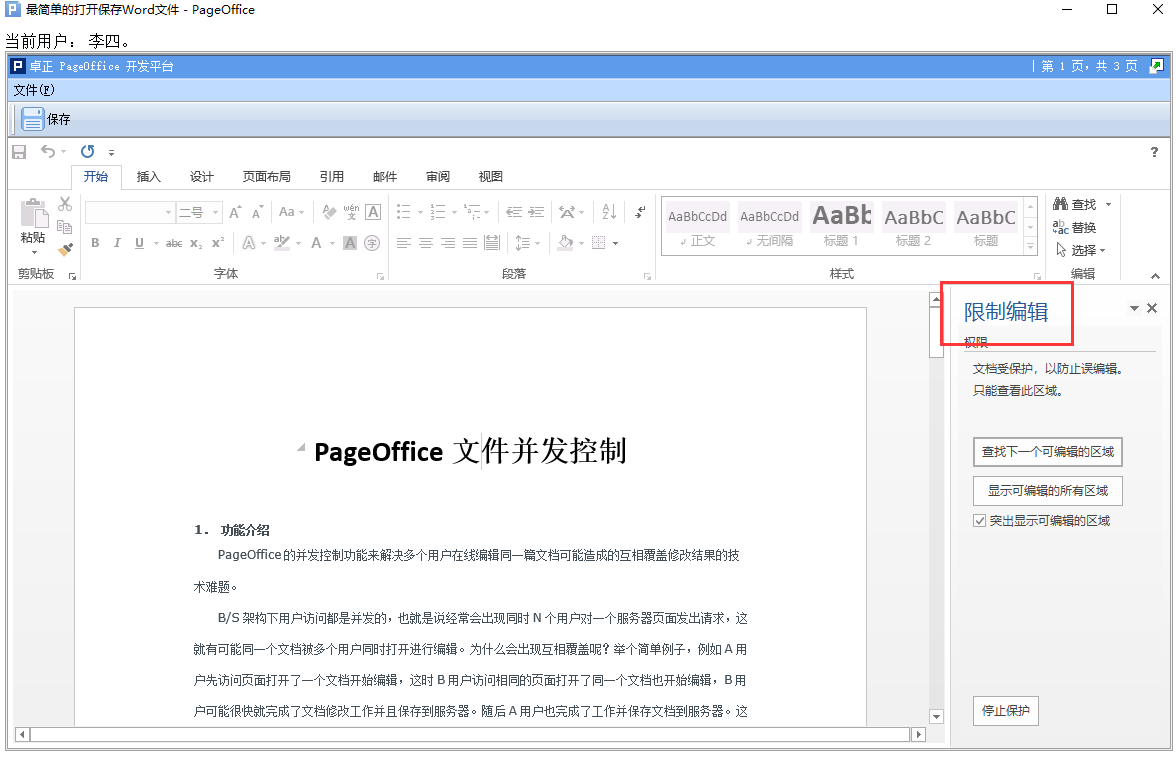Click the shrink font icon
Screen dimensions: 1176x763
[257, 212]
